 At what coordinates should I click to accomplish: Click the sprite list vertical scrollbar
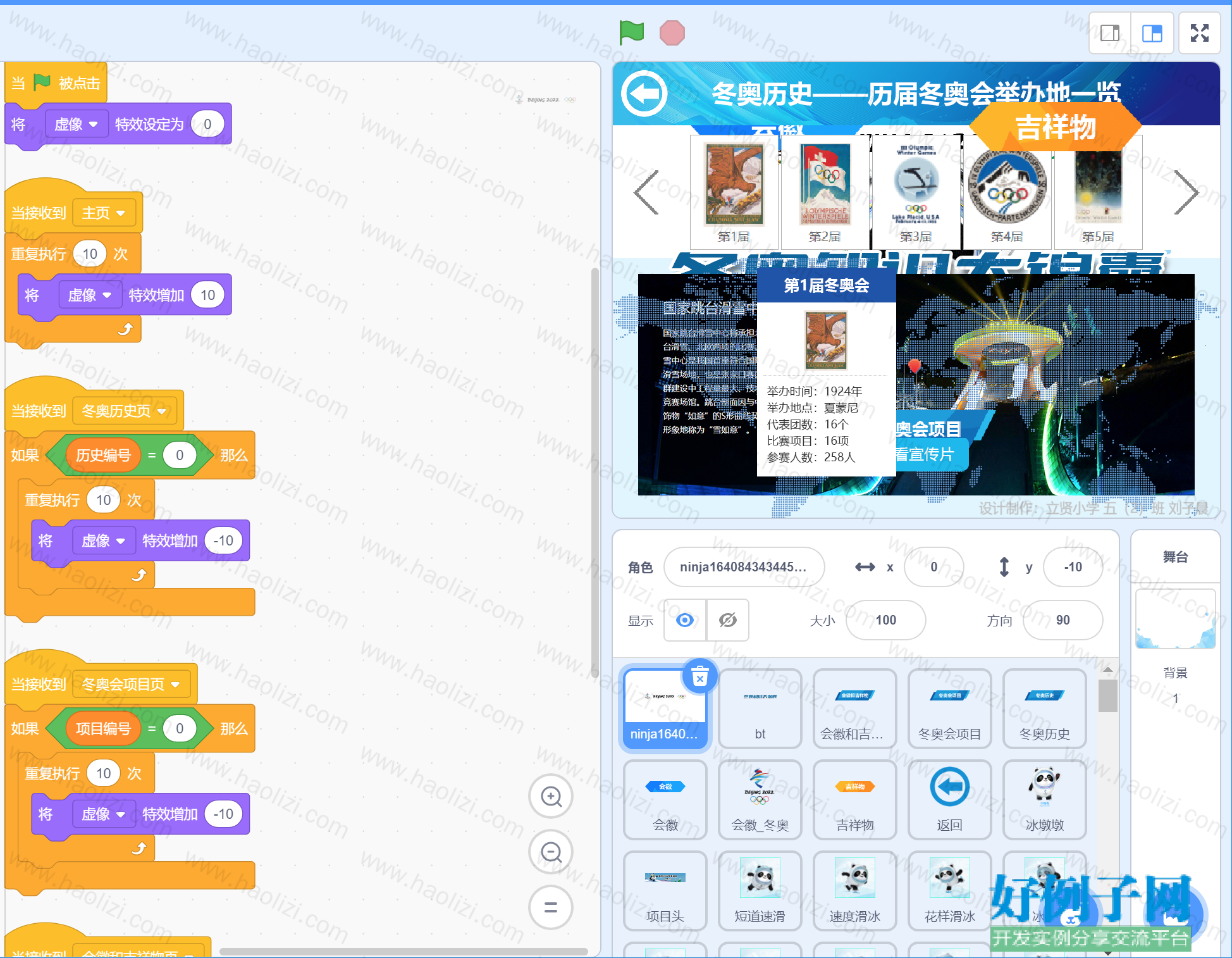(1107, 696)
